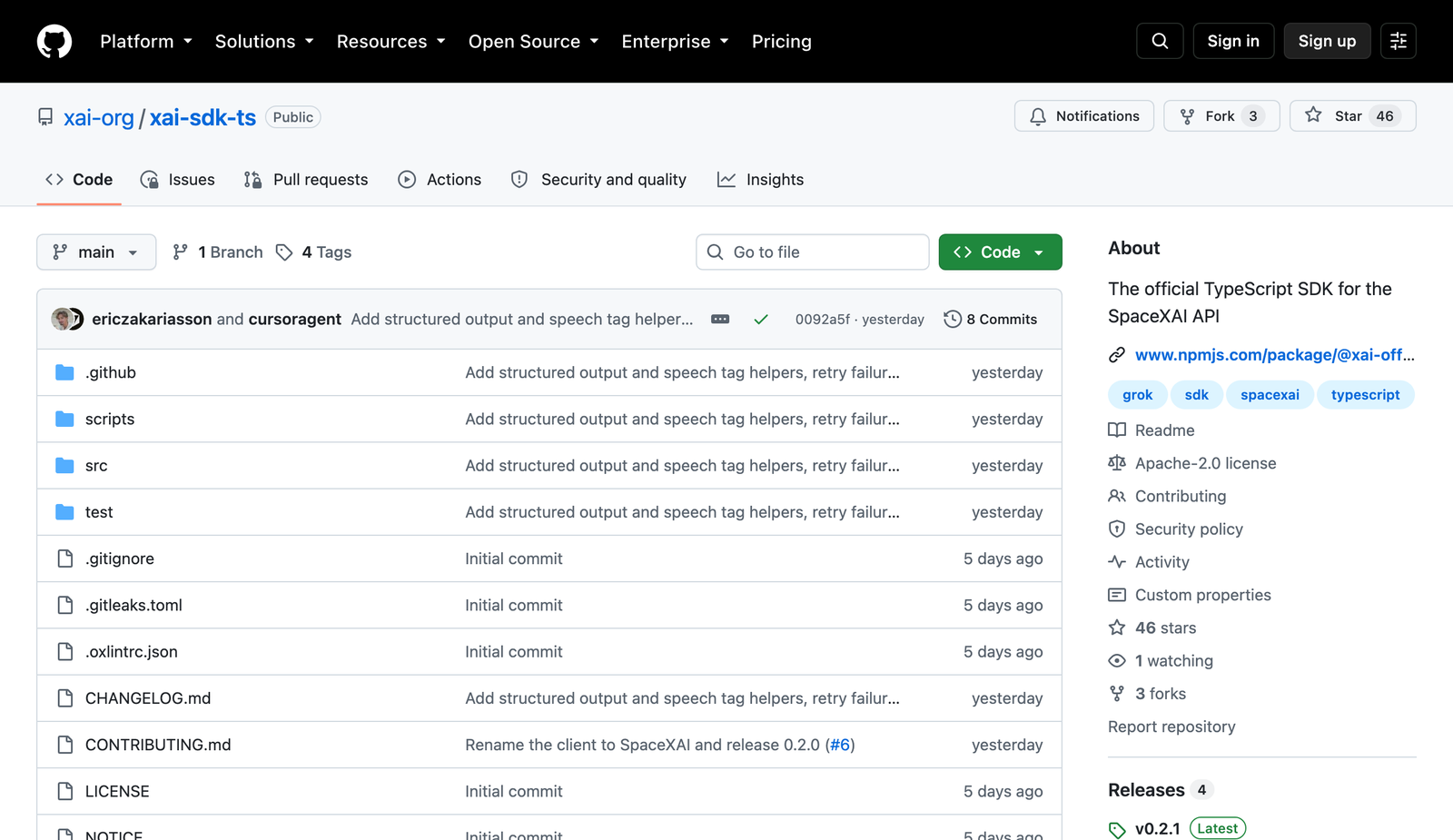
Task: Open the test folder
Action: point(99,512)
